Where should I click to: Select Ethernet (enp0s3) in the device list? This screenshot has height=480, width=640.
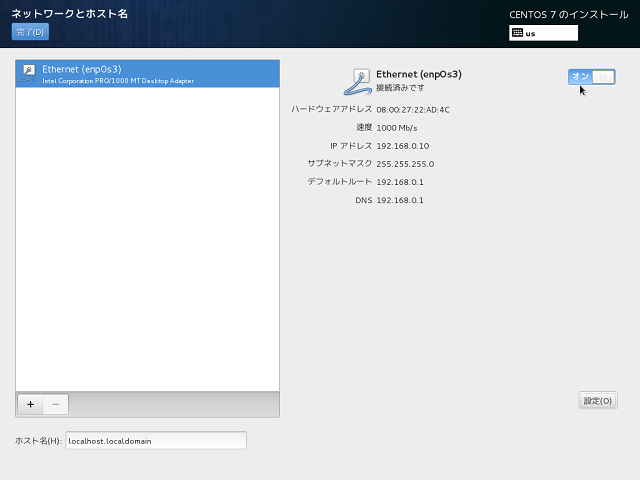tap(147, 74)
